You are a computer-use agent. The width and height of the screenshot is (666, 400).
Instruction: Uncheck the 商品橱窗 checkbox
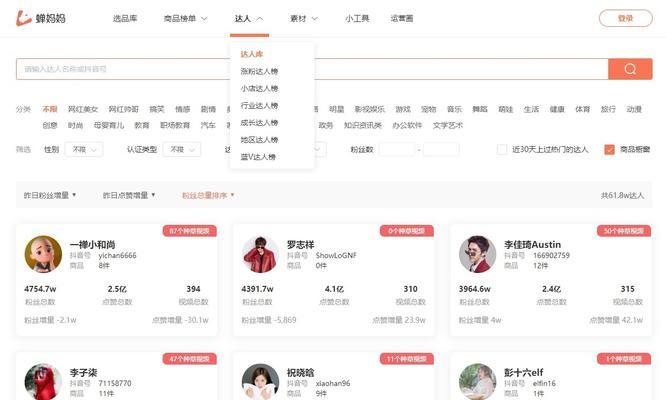pos(609,149)
